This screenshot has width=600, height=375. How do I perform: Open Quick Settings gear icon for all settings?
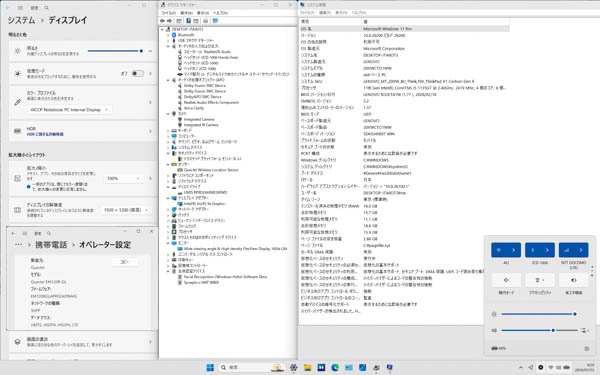[587, 348]
